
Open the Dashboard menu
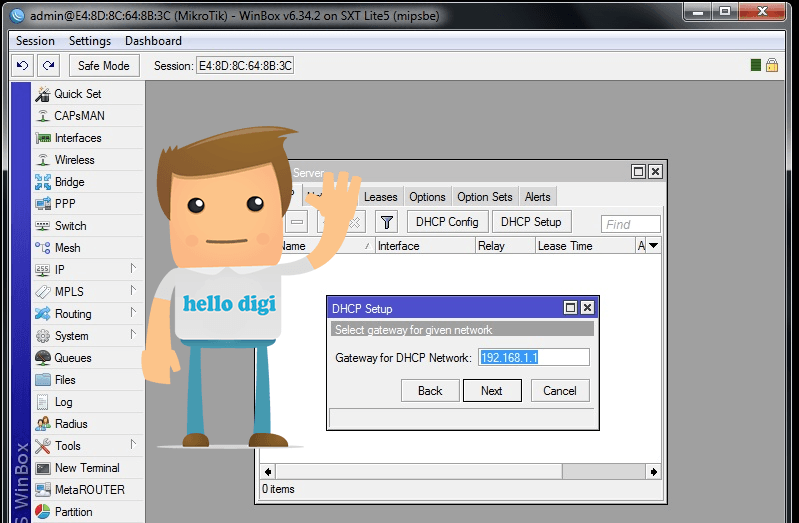153,41
